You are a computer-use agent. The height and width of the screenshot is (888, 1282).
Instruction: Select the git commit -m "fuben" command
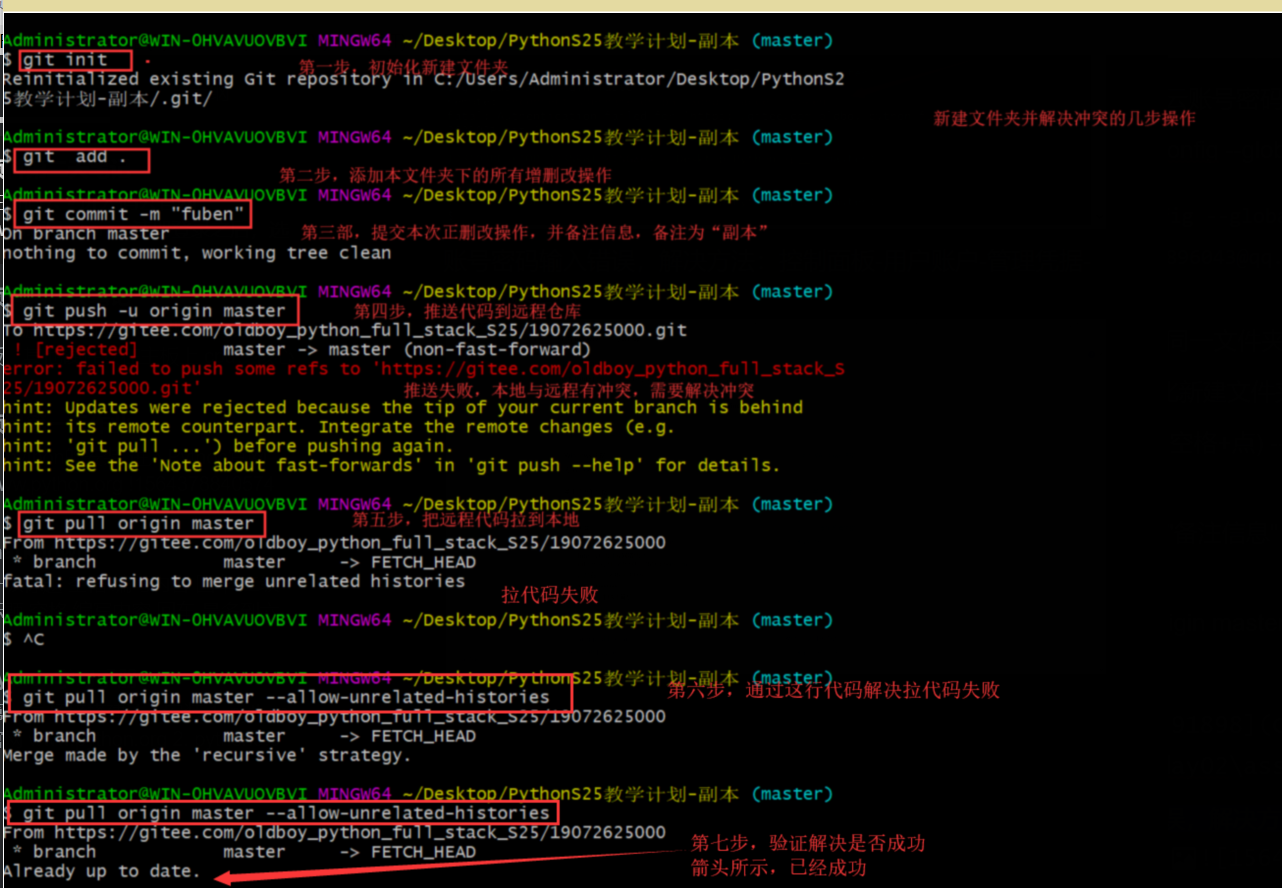click(x=133, y=214)
